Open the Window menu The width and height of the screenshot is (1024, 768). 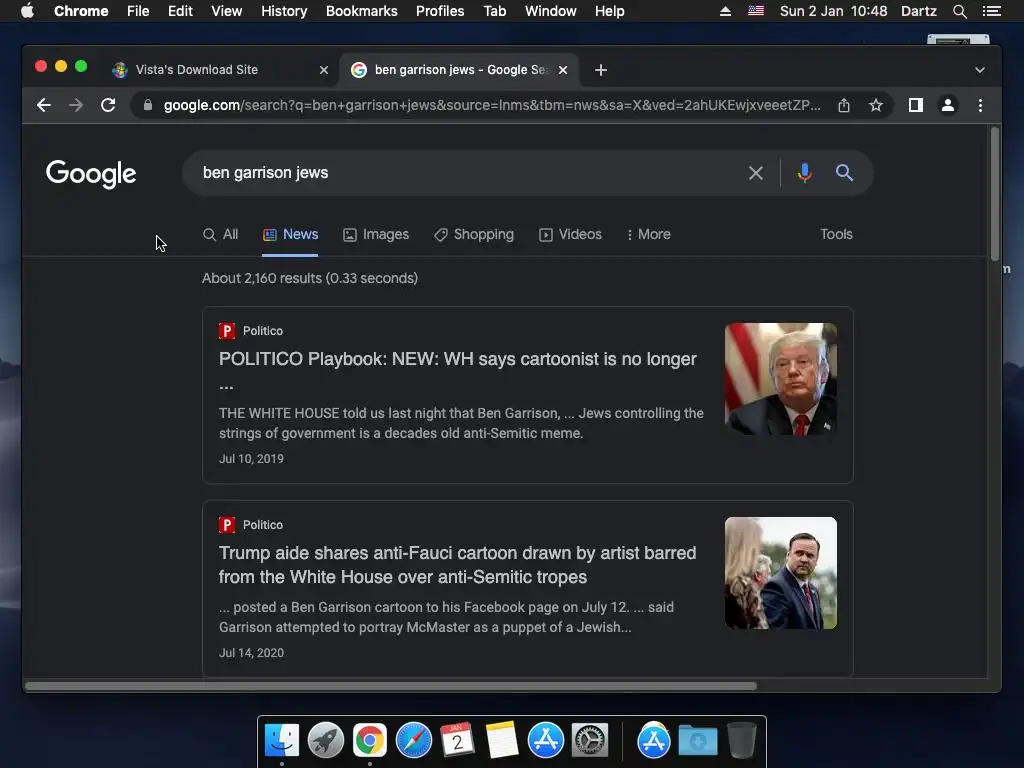551,11
